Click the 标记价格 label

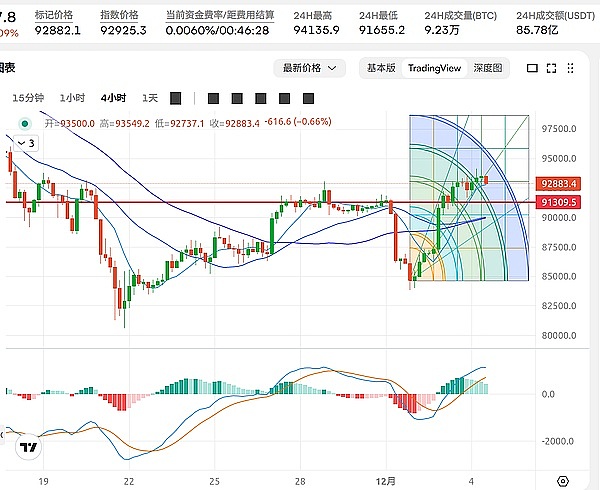click(x=54, y=16)
